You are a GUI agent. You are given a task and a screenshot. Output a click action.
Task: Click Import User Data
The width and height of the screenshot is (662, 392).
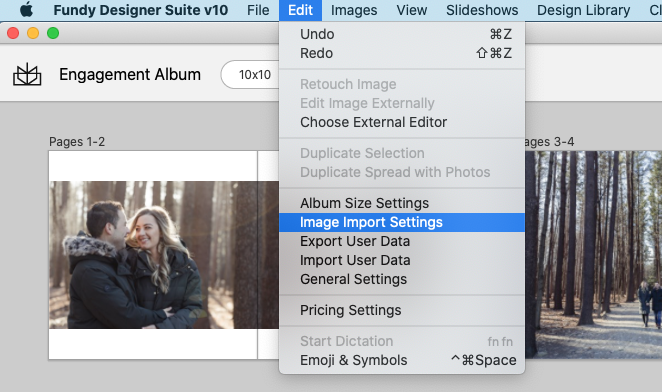(x=402, y=260)
